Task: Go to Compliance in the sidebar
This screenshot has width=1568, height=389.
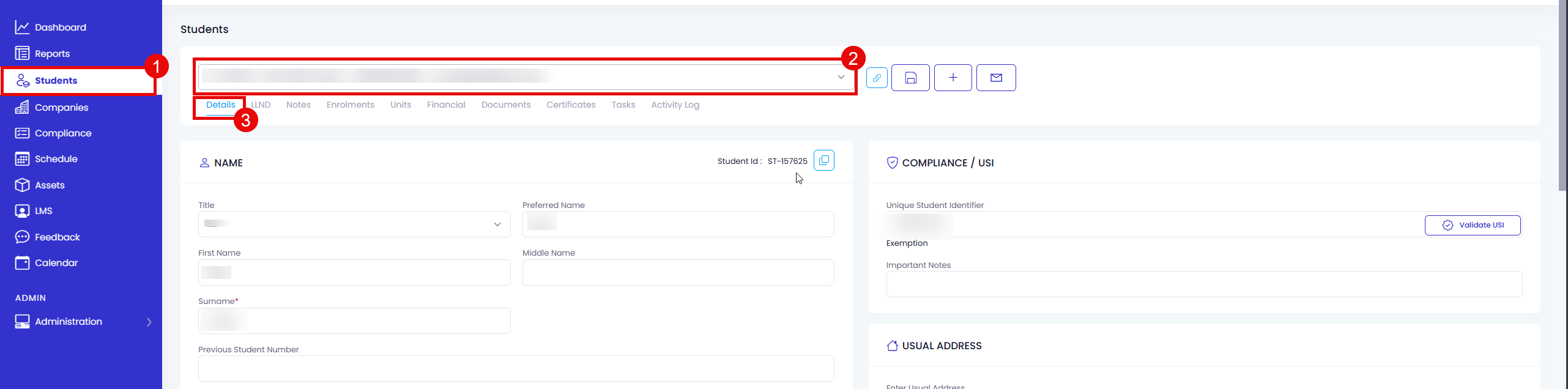Action: [x=53, y=133]
